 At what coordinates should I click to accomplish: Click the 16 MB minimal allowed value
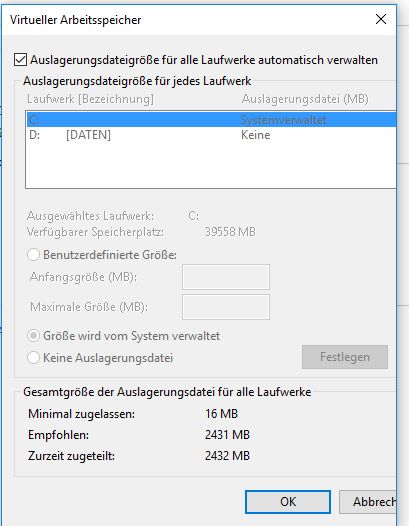pos(221,414)
